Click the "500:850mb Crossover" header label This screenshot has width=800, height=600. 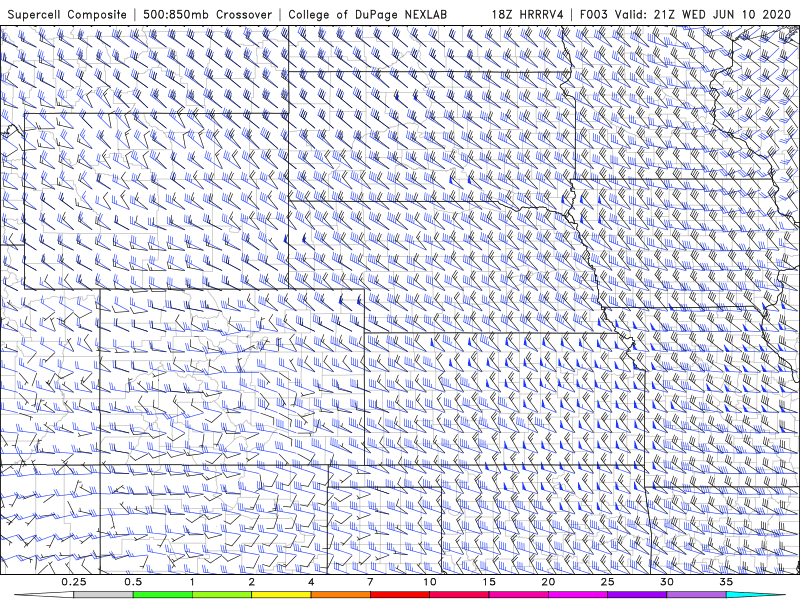pyautogui.click(x=208, y=14)
